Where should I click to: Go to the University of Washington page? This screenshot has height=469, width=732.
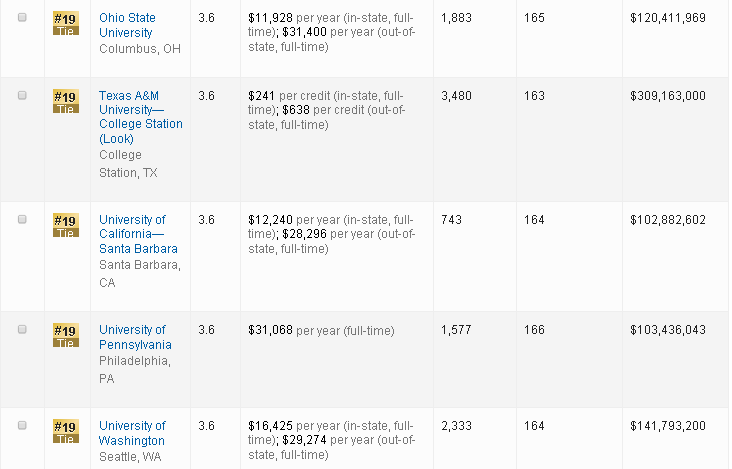tap(132, 433)
